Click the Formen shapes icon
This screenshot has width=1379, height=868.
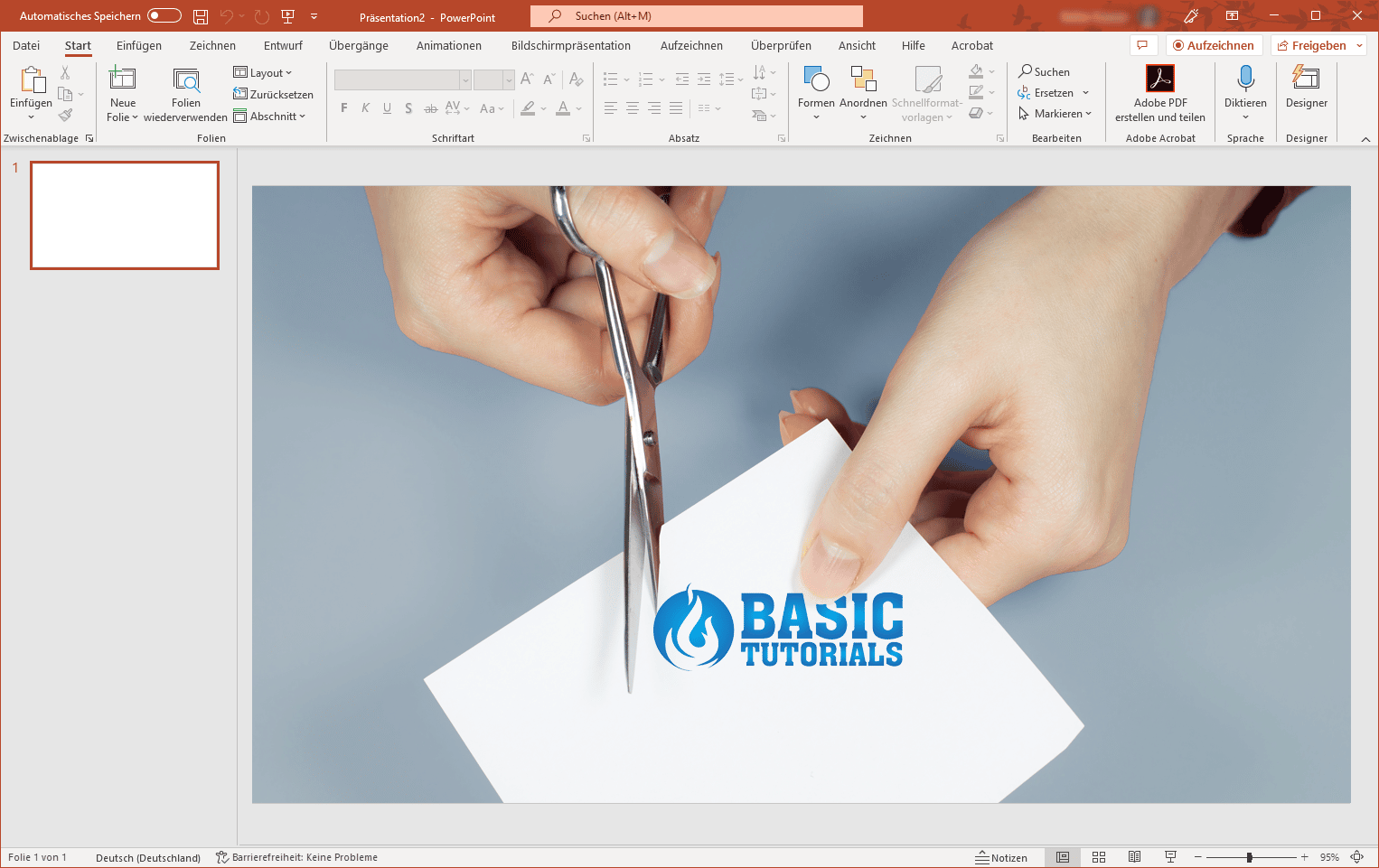point(816,79)
